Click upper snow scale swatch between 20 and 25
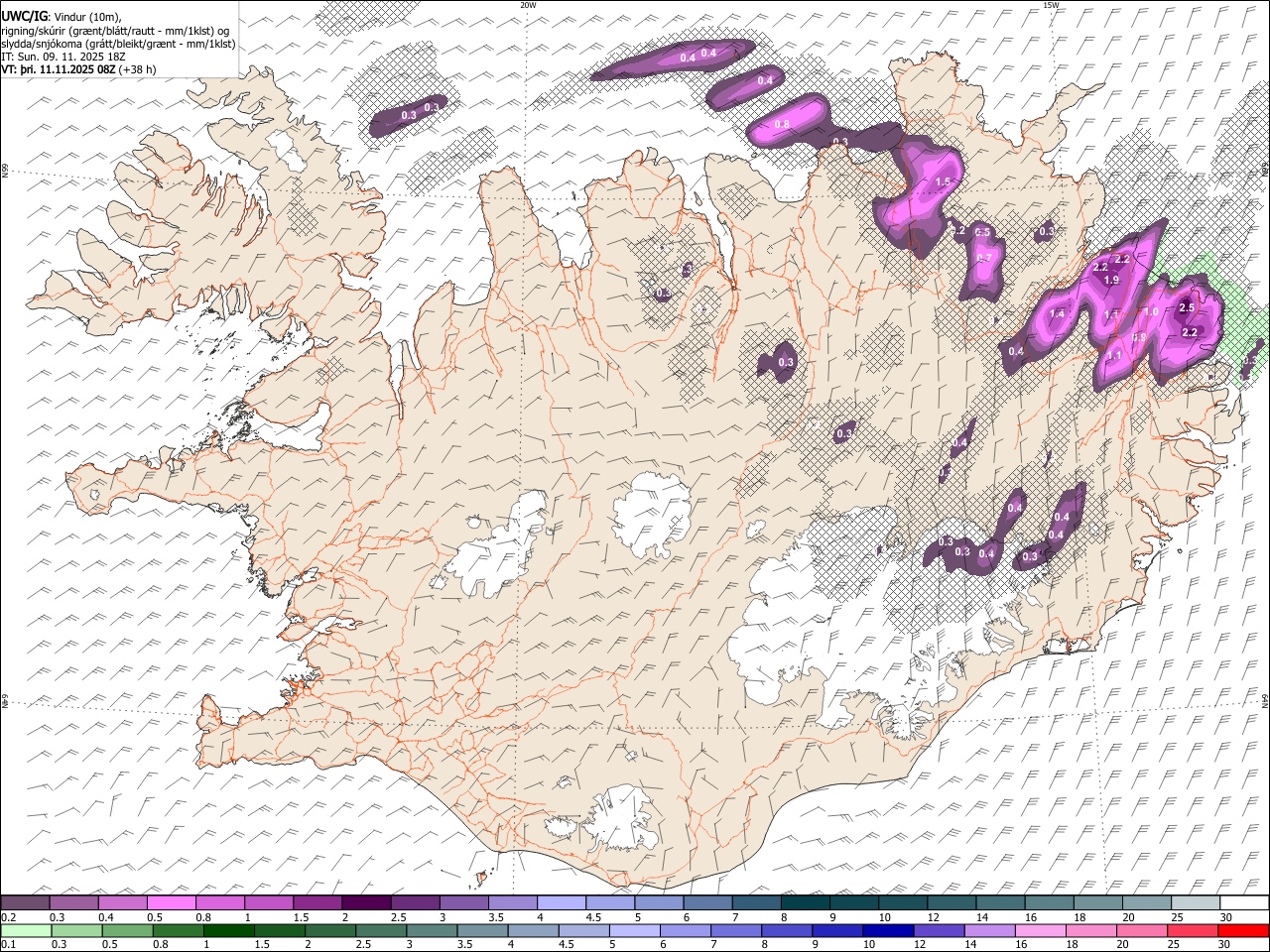 click(1147, 903)
